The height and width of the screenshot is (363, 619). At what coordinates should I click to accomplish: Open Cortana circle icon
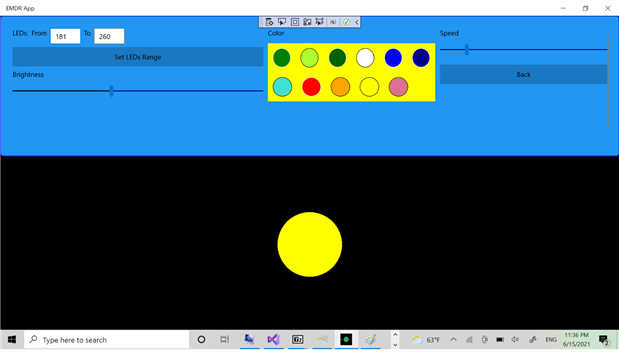click(x=201, y=339)
